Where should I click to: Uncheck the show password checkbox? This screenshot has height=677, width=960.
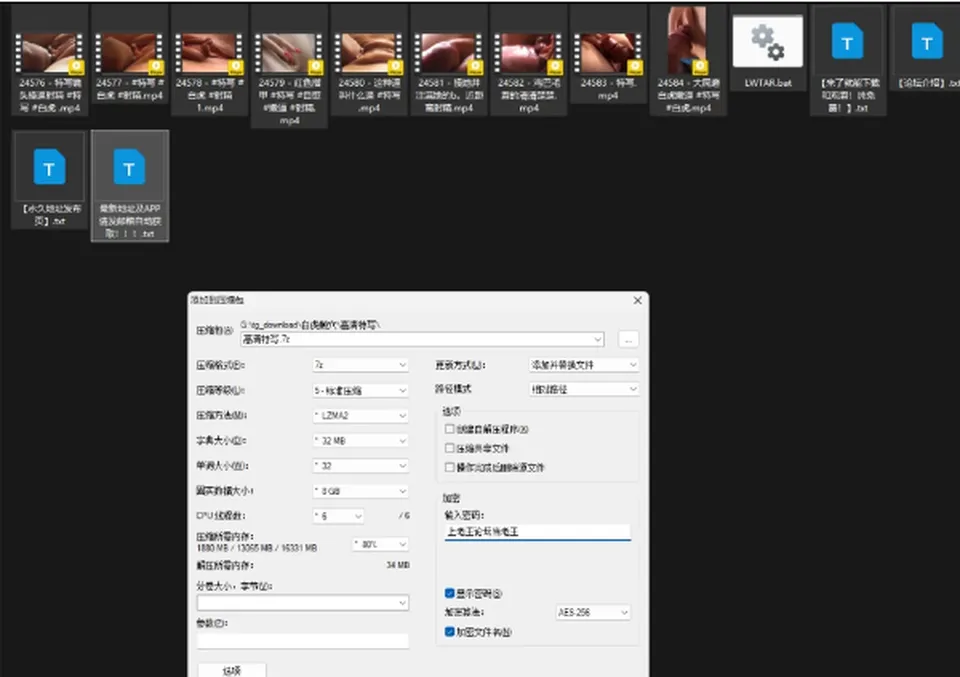tap(449, 593)
